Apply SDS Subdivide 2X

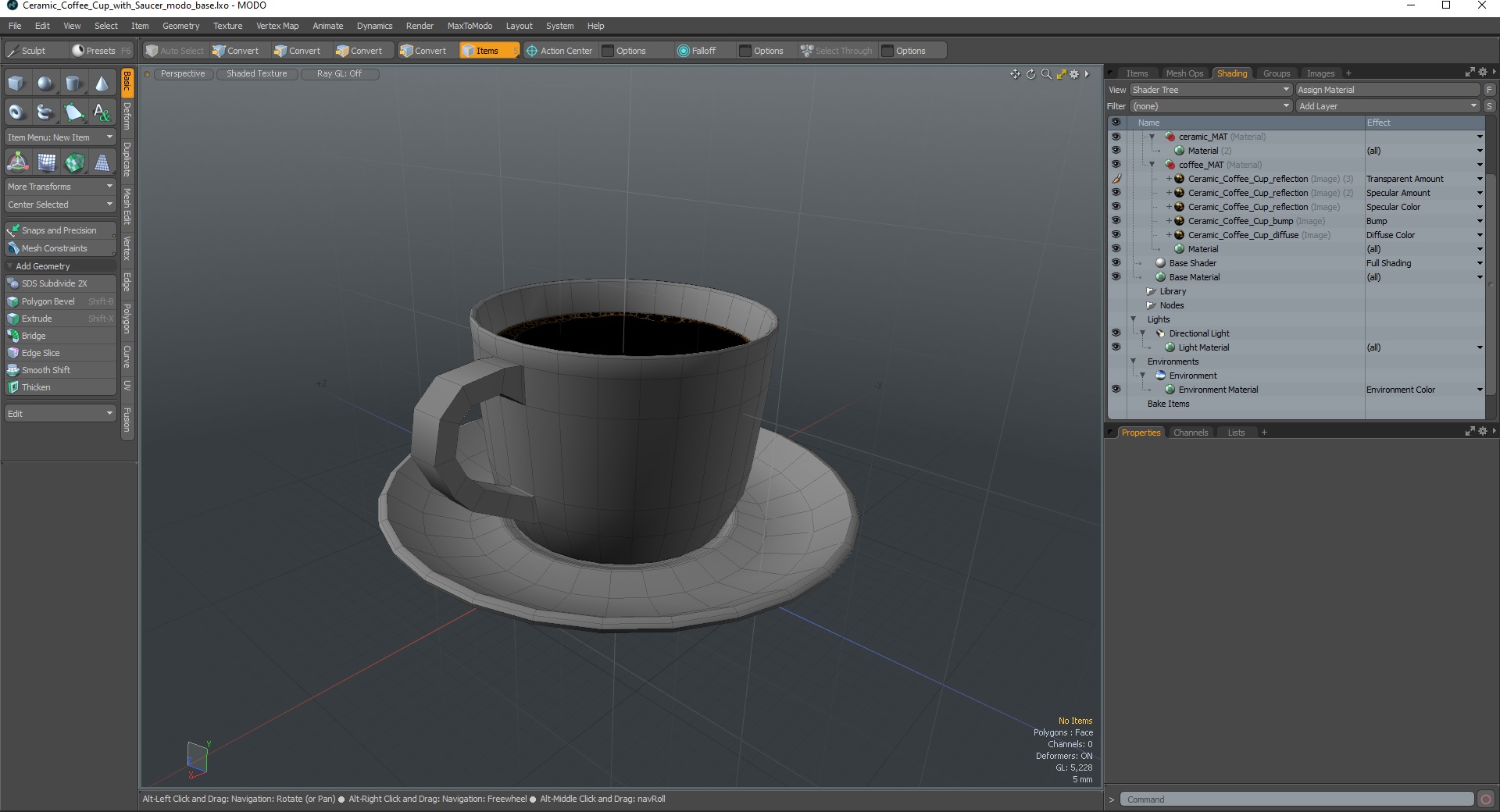point(60,283)
